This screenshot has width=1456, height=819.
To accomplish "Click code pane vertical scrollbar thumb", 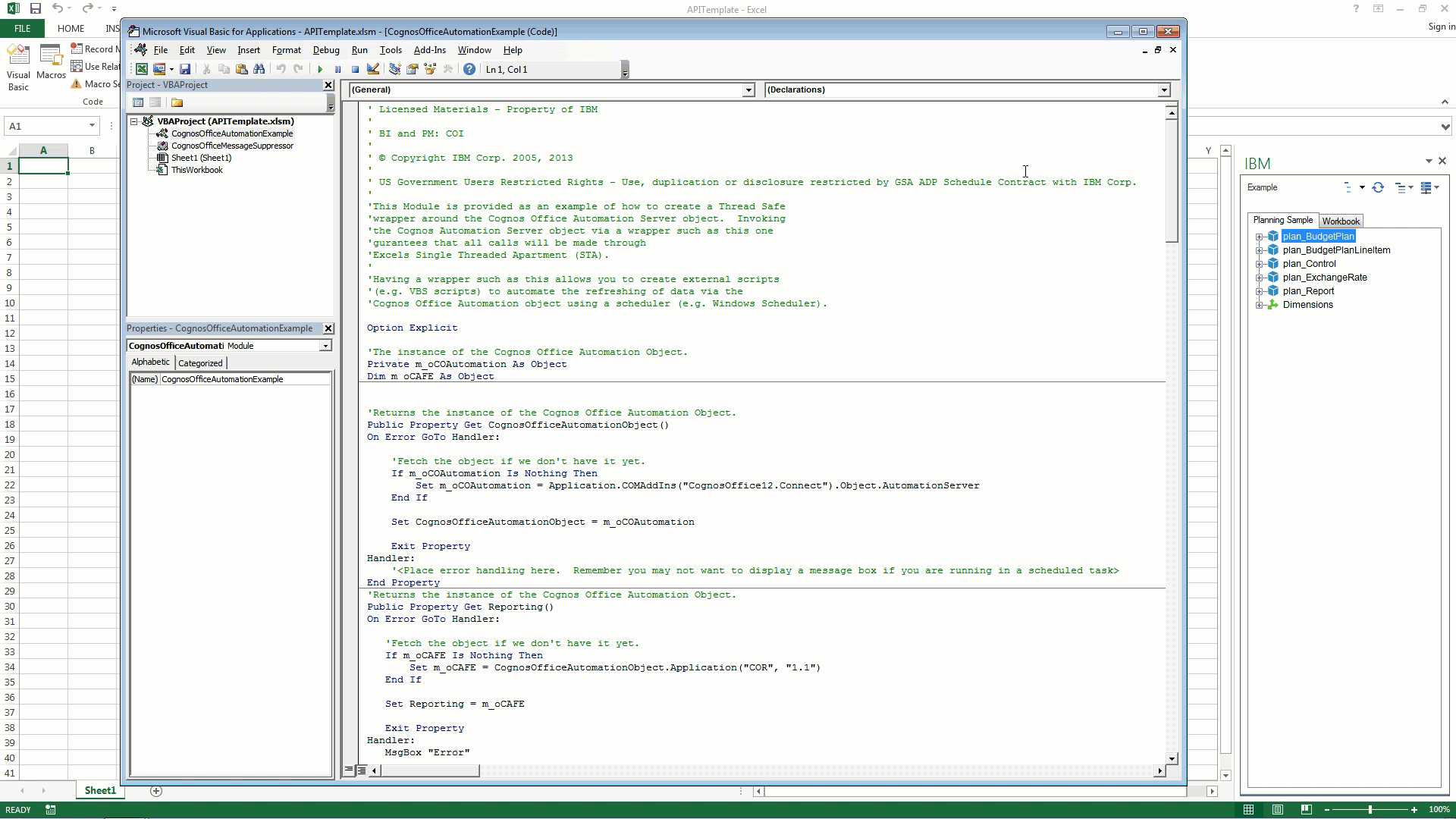I will tap(1172, 181).
